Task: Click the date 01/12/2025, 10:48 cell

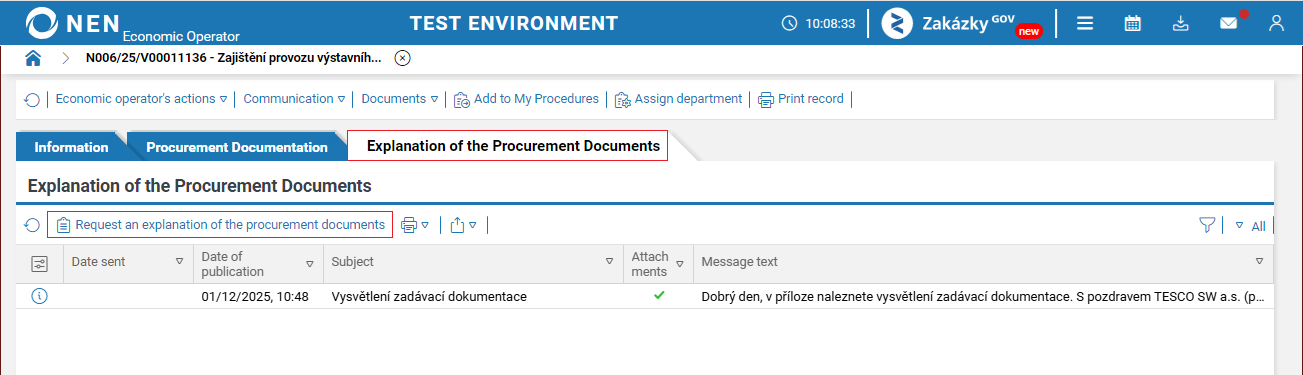Action: coord(255,297)
